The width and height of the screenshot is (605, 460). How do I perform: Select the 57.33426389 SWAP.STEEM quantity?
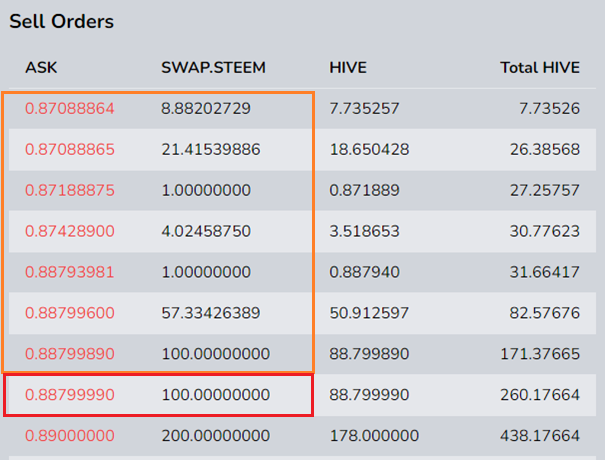click(211, 313)
